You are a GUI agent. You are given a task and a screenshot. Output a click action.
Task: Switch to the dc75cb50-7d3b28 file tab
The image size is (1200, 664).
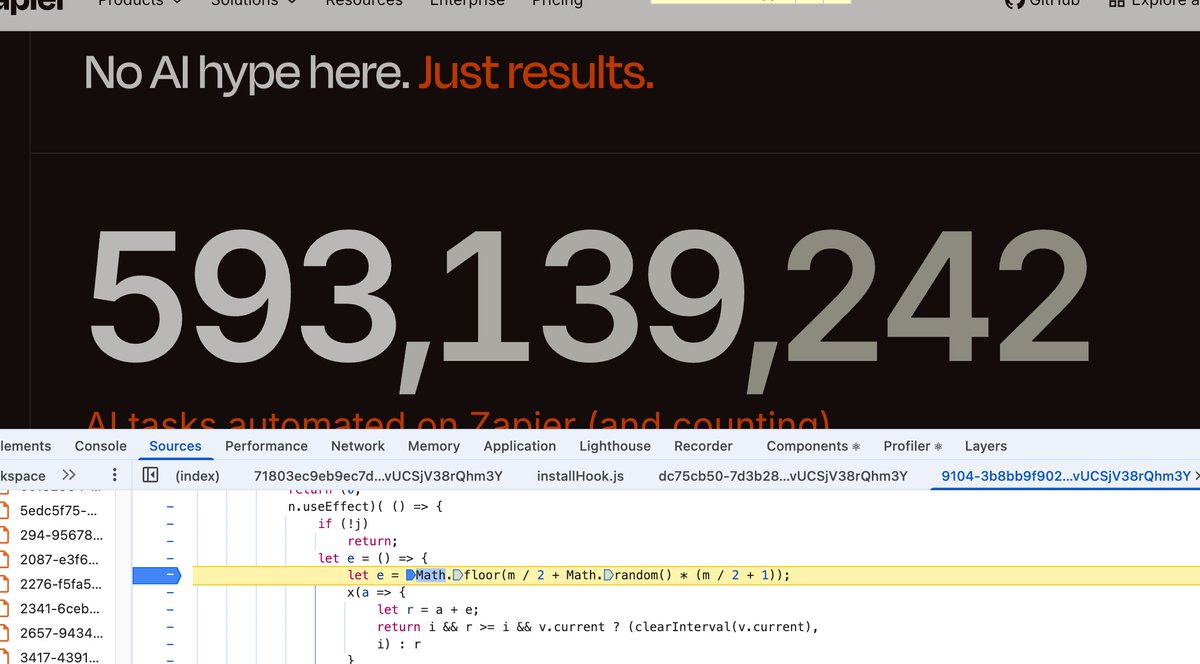tap(783, 475)
